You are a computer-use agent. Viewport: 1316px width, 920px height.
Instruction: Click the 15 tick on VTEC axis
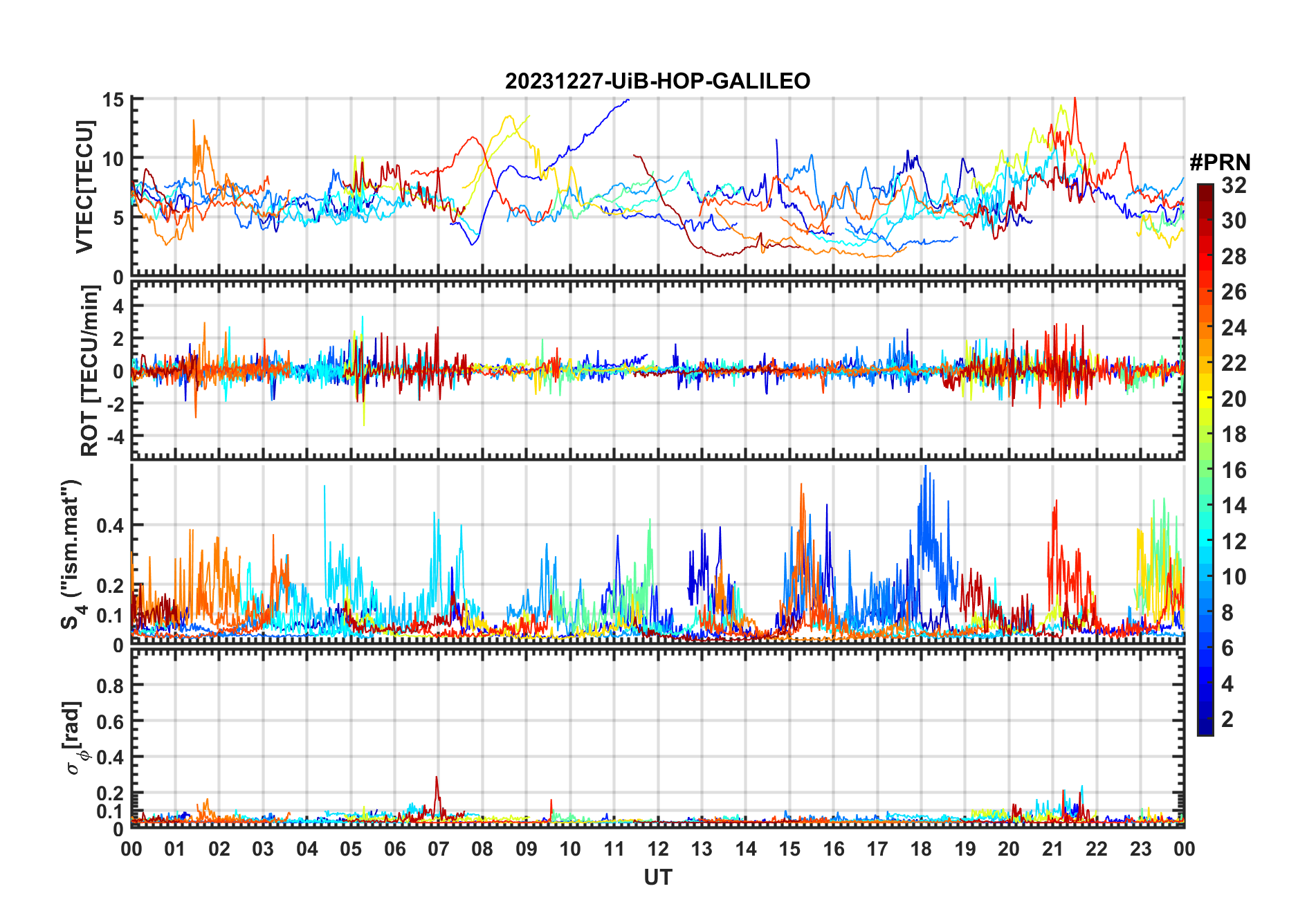[113, 100]
